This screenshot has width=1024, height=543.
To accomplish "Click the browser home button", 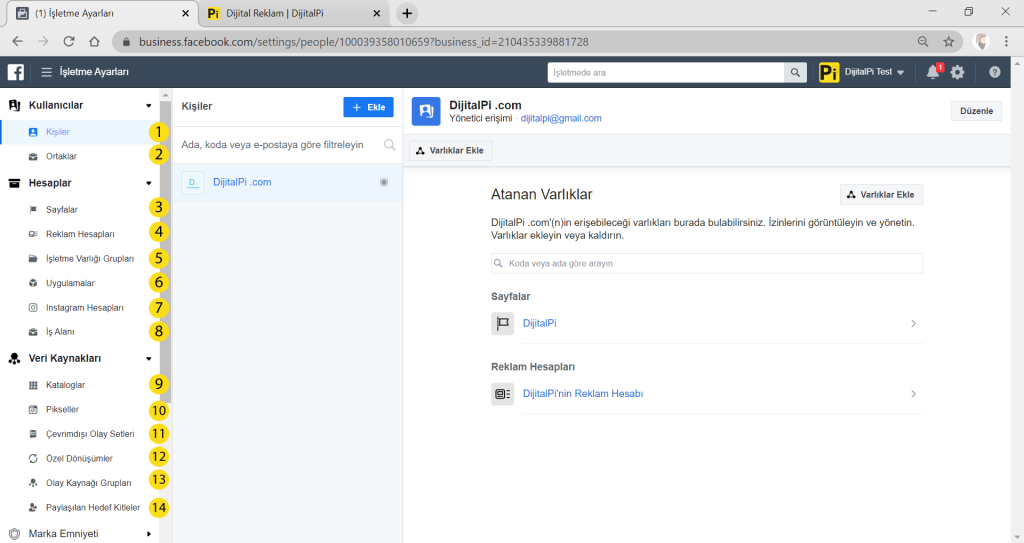I will point(94,41).
